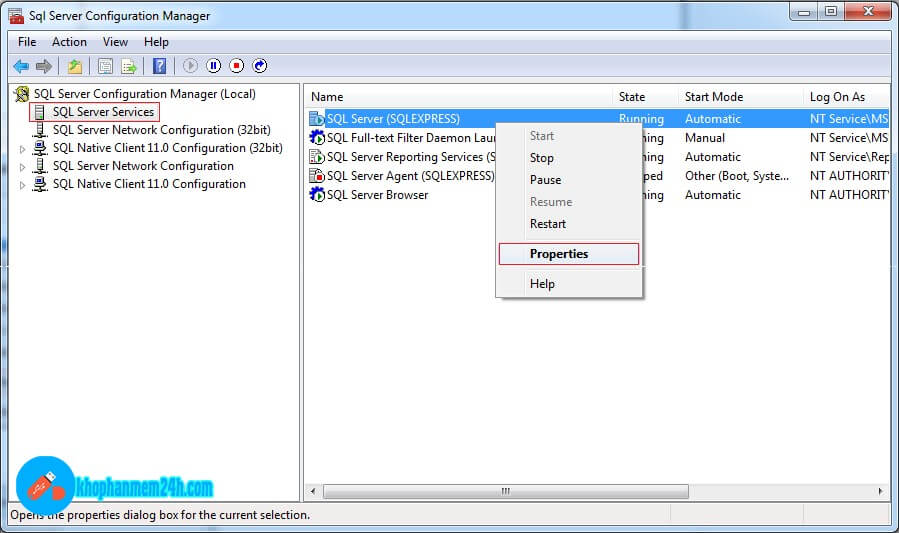Expand SQL Native Client 11.0 Configuration (32bit) node

[23, 148]
